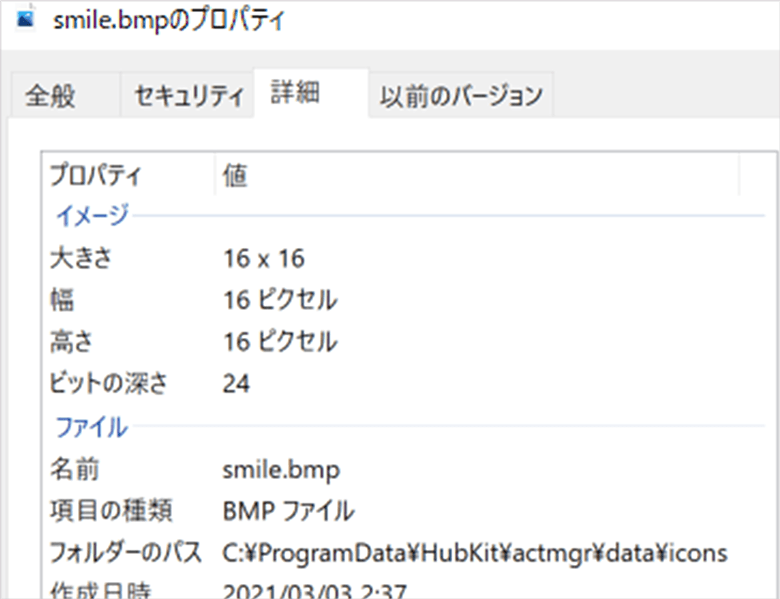Click the value 16 x 16
The height and width of the screenshot is (599, 780).
click(264, 258)
